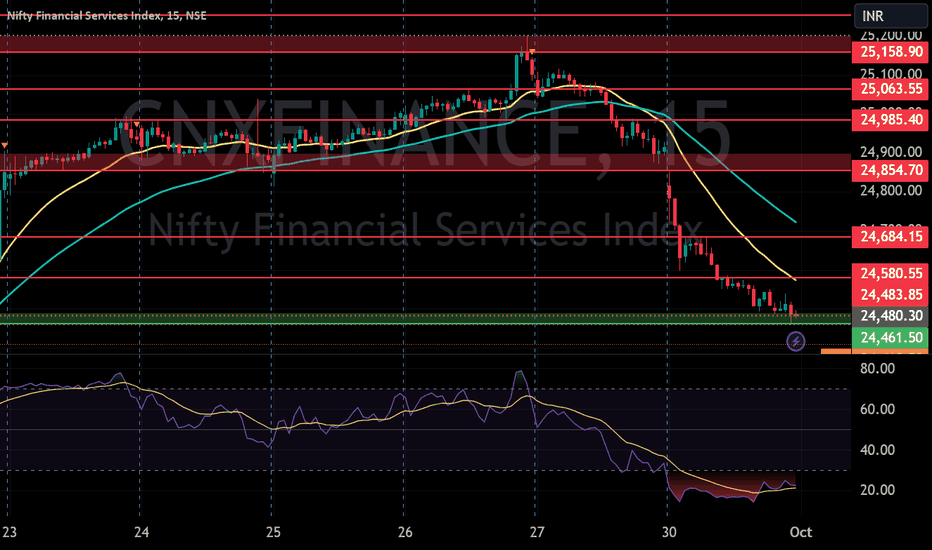Select the 24,580.55 price label
Viewport: 932px width, 550px height.
click(x=890, y=274)
